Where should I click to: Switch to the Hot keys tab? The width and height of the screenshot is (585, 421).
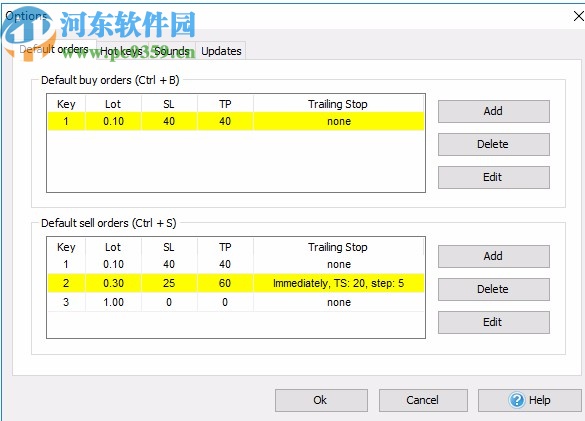click(121, 51)
